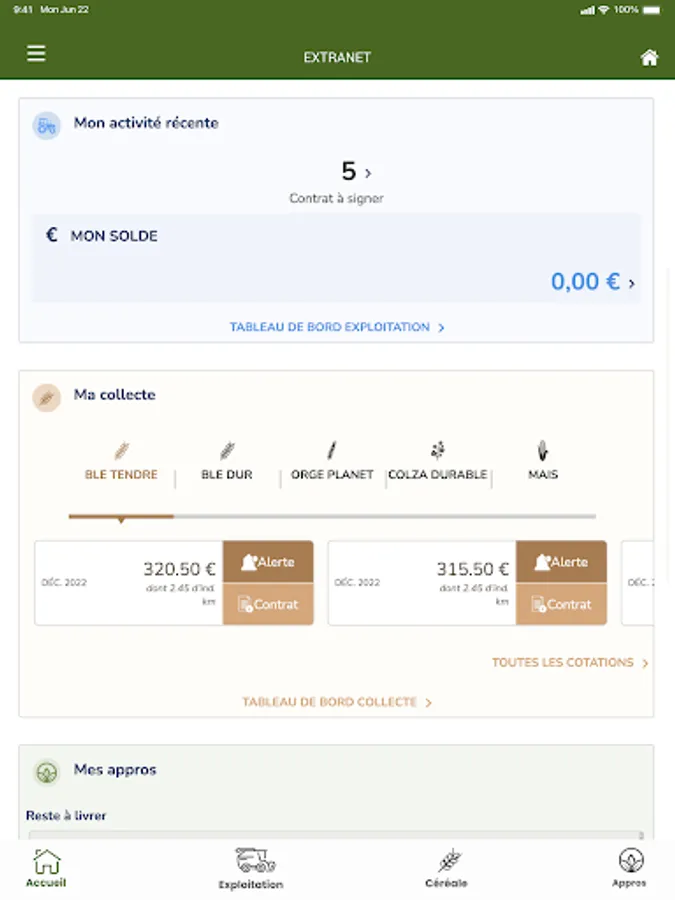Tap the home icon in header
The image size is (675, 900).
[x=649, y=58]
